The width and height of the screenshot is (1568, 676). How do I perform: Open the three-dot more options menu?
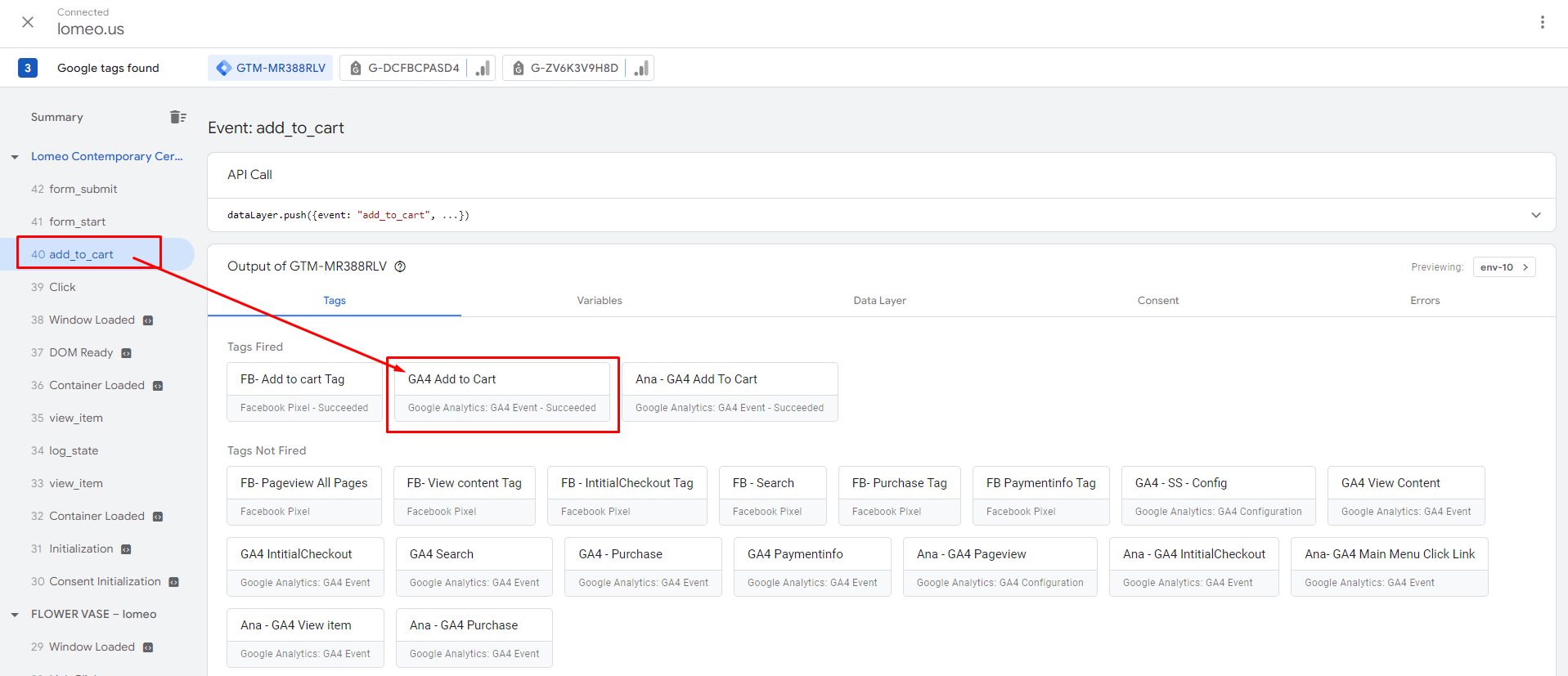click(x=1542, y=22)
